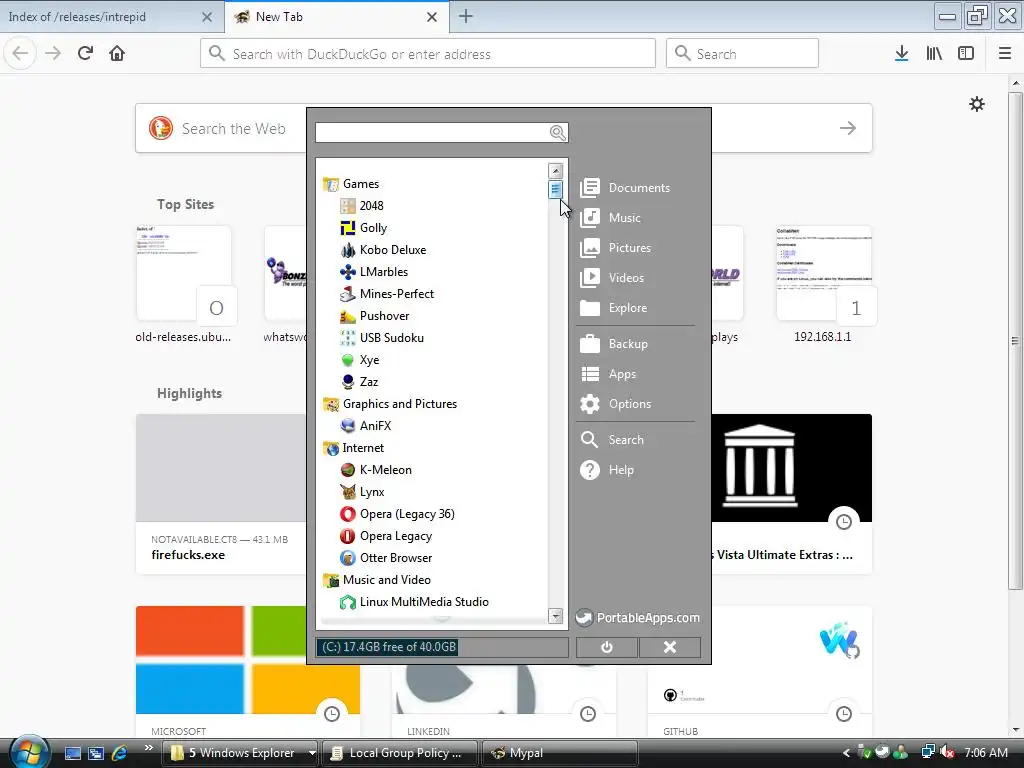Open Documents folder in PortableApps menu

[x=625, y=188]
